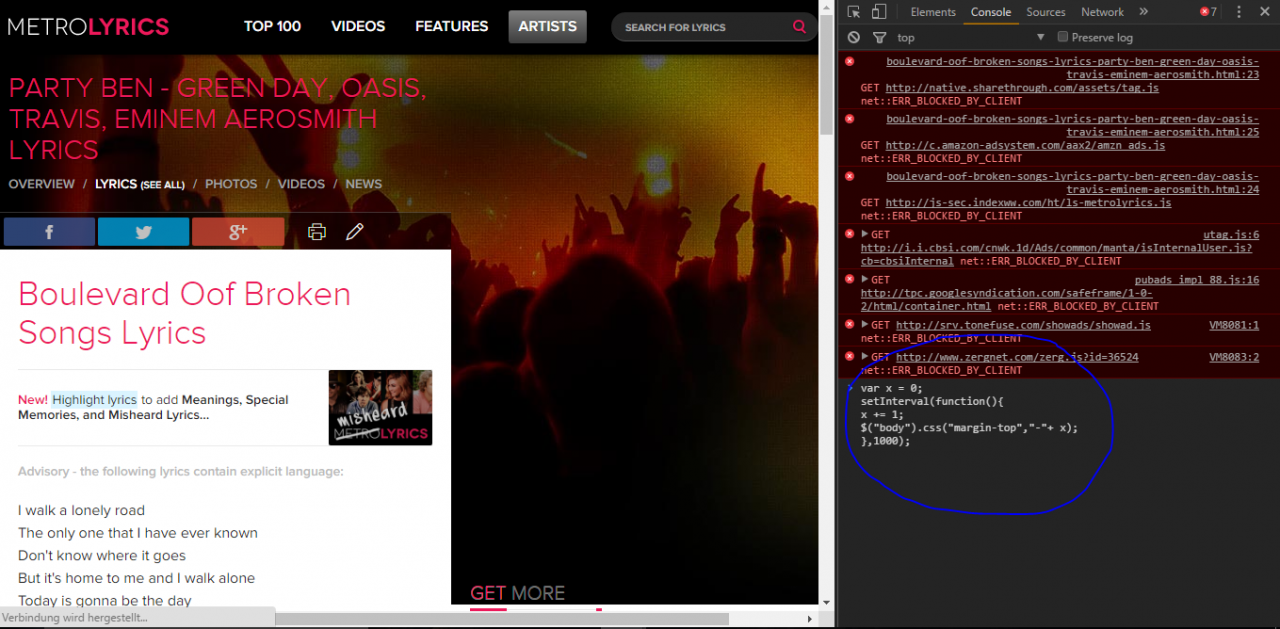The height and width of the screenshot is (629, 1280).
Task: Click the ARTISTS nav button
Action: point(547,27)
